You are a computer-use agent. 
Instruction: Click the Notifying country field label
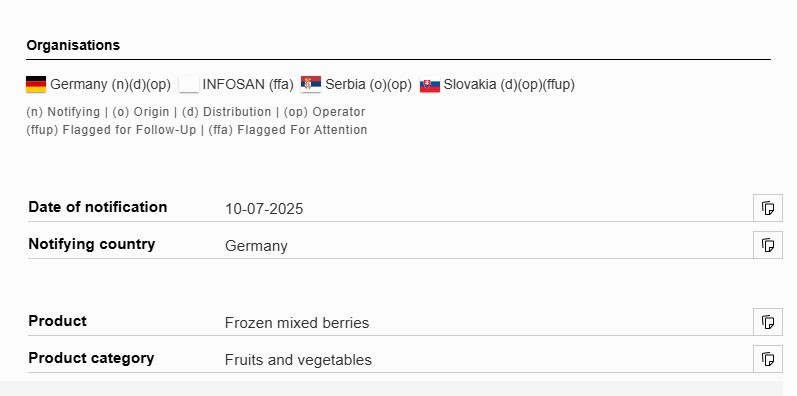(x=92, y=244)
